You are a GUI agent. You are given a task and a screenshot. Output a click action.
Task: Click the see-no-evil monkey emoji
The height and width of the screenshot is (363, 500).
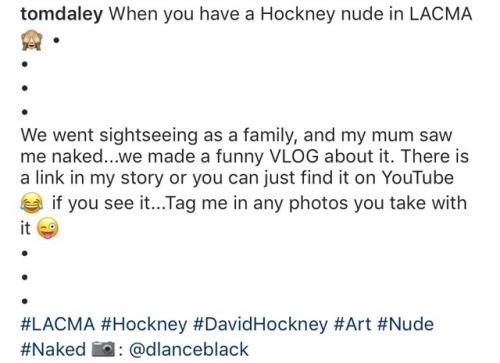tap(32, 40)
